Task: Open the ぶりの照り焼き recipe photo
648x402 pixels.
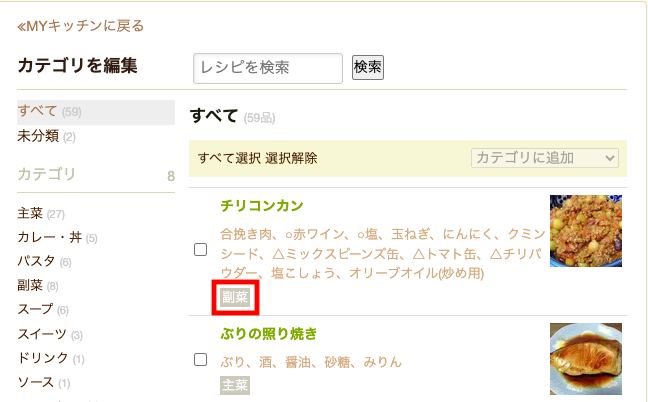Action: (586, 359)
